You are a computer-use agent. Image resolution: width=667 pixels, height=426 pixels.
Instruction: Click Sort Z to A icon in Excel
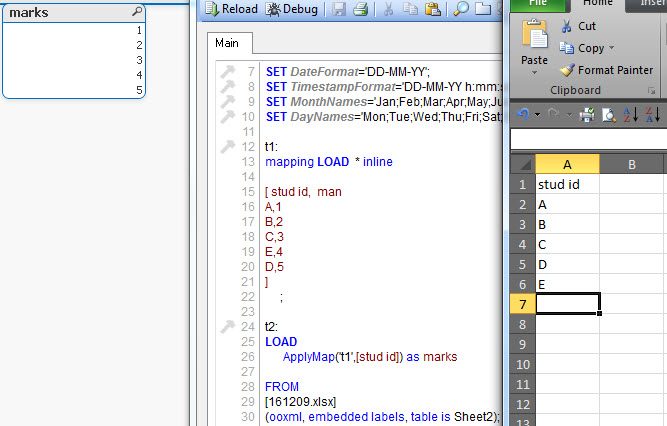point(652,114)
